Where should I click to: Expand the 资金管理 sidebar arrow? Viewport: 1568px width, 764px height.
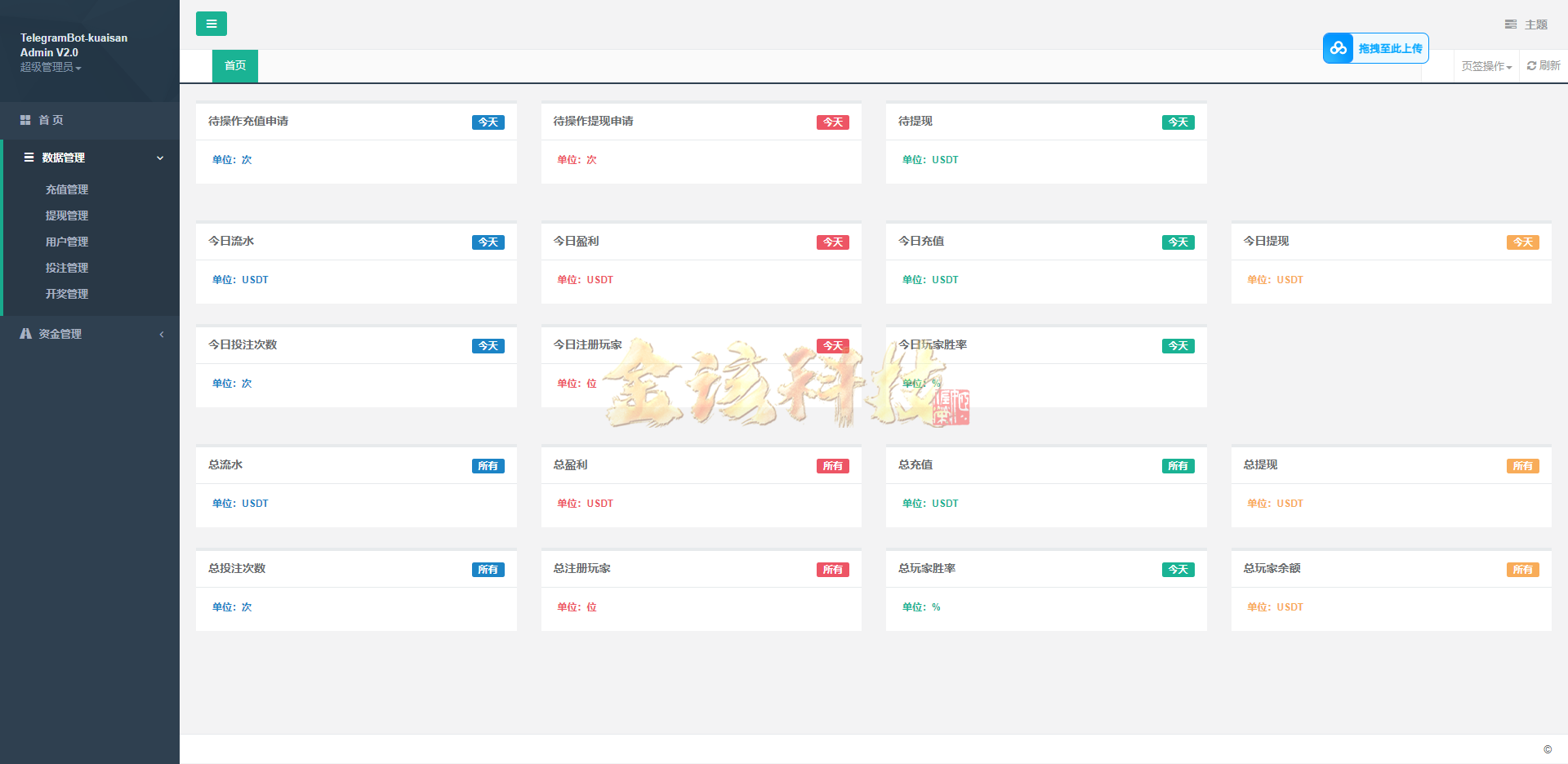click(x=162, y=334)
